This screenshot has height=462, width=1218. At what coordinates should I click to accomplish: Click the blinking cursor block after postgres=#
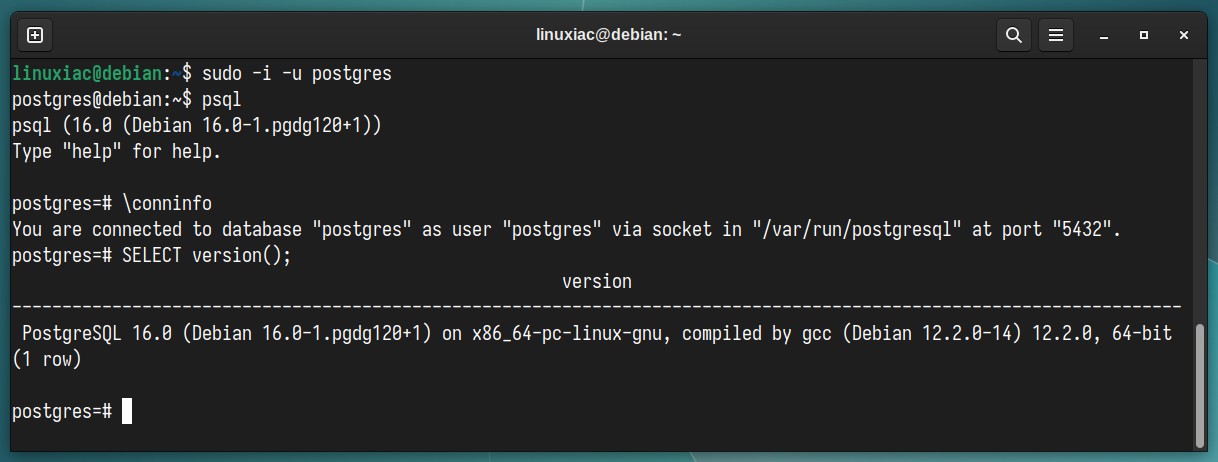pos(127,411)
